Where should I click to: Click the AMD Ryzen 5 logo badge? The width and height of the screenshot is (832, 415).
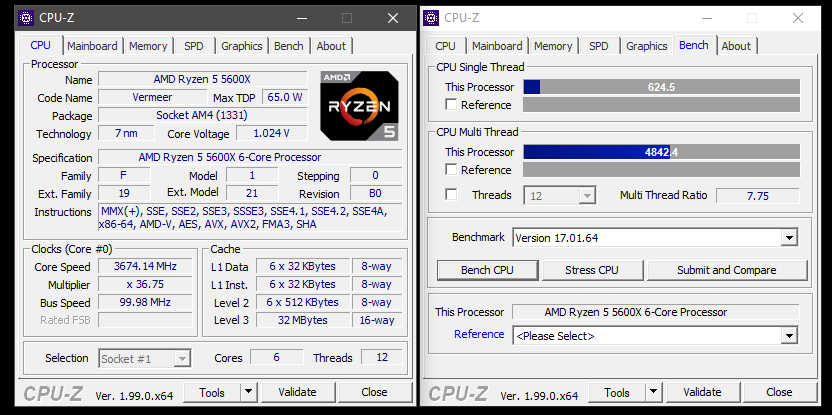(x=359, y=105)
